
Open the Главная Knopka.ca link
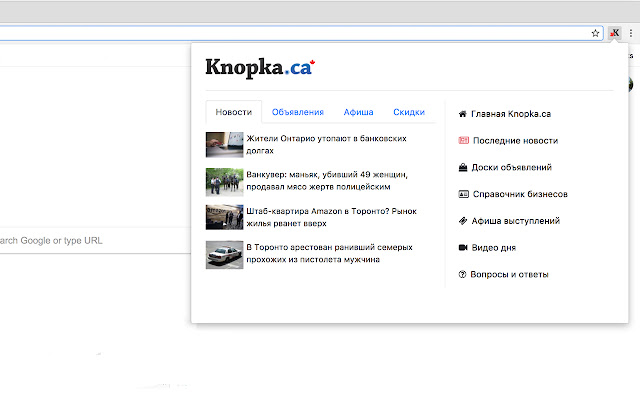[511, 114]
